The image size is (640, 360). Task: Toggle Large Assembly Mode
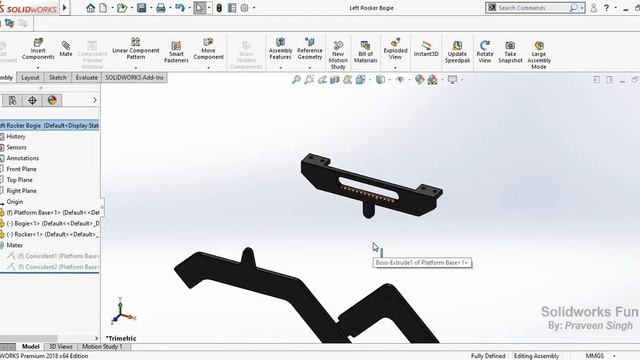[539, 55]
